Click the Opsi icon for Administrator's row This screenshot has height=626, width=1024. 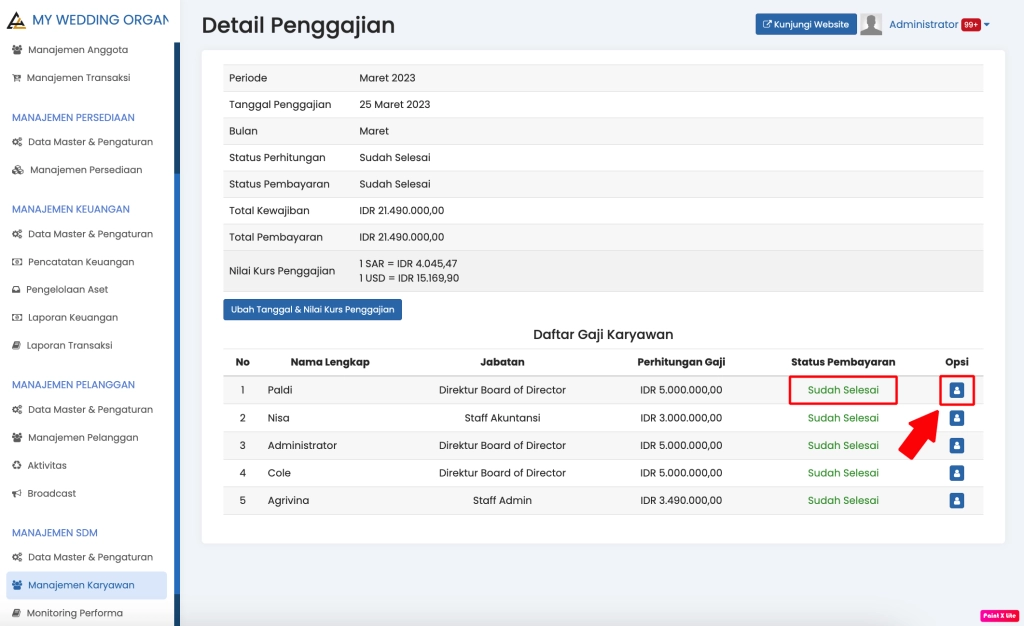click(956, 445)
